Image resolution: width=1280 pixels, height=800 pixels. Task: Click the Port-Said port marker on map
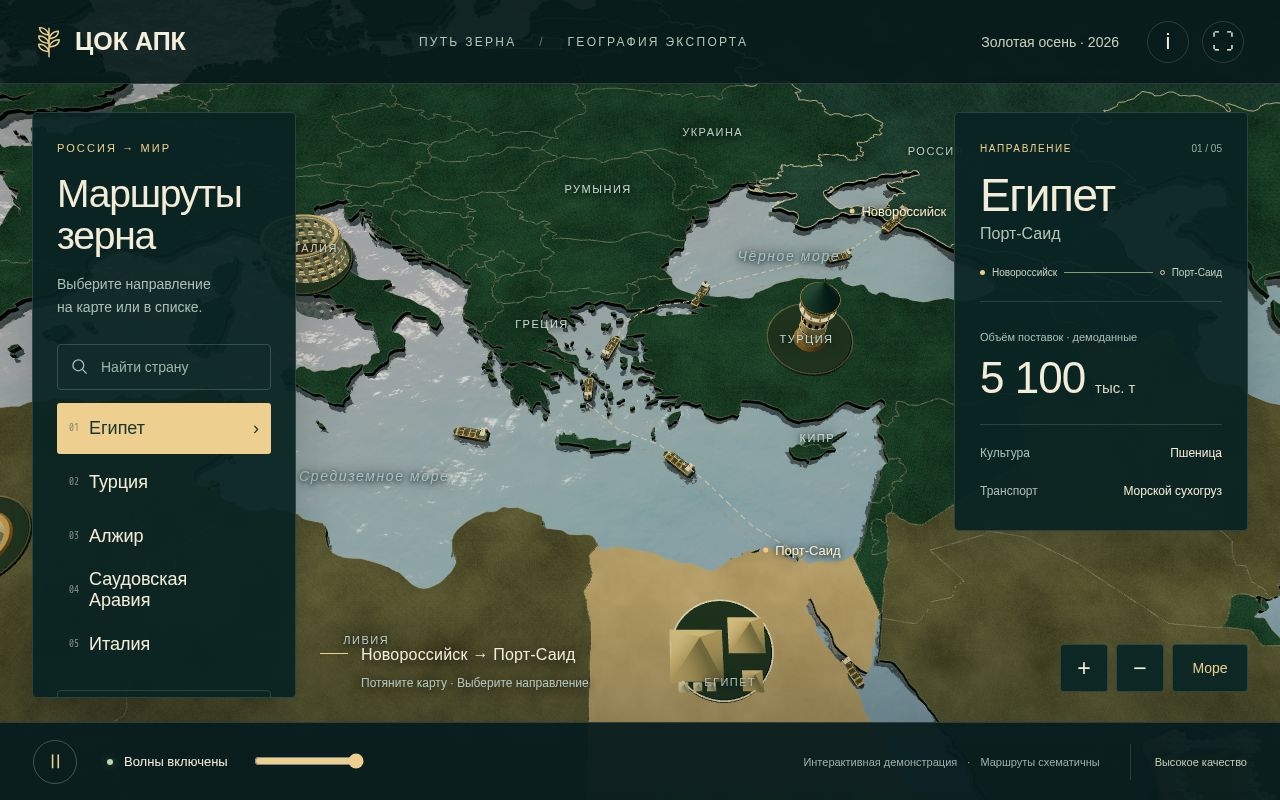tap(766, 550)
